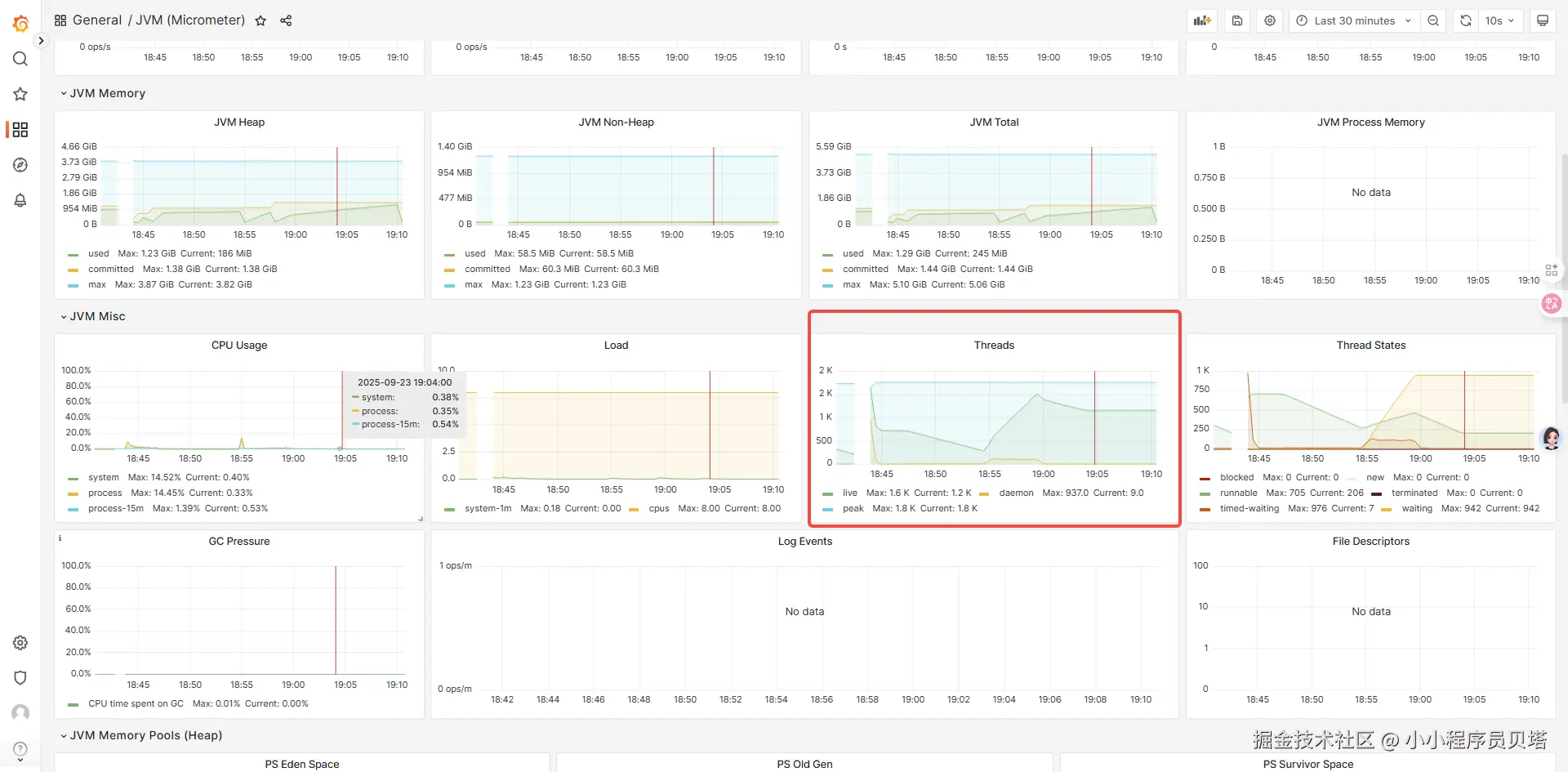
Task: Collapse the JVM Memory row
Action: [x=103, y=93]
